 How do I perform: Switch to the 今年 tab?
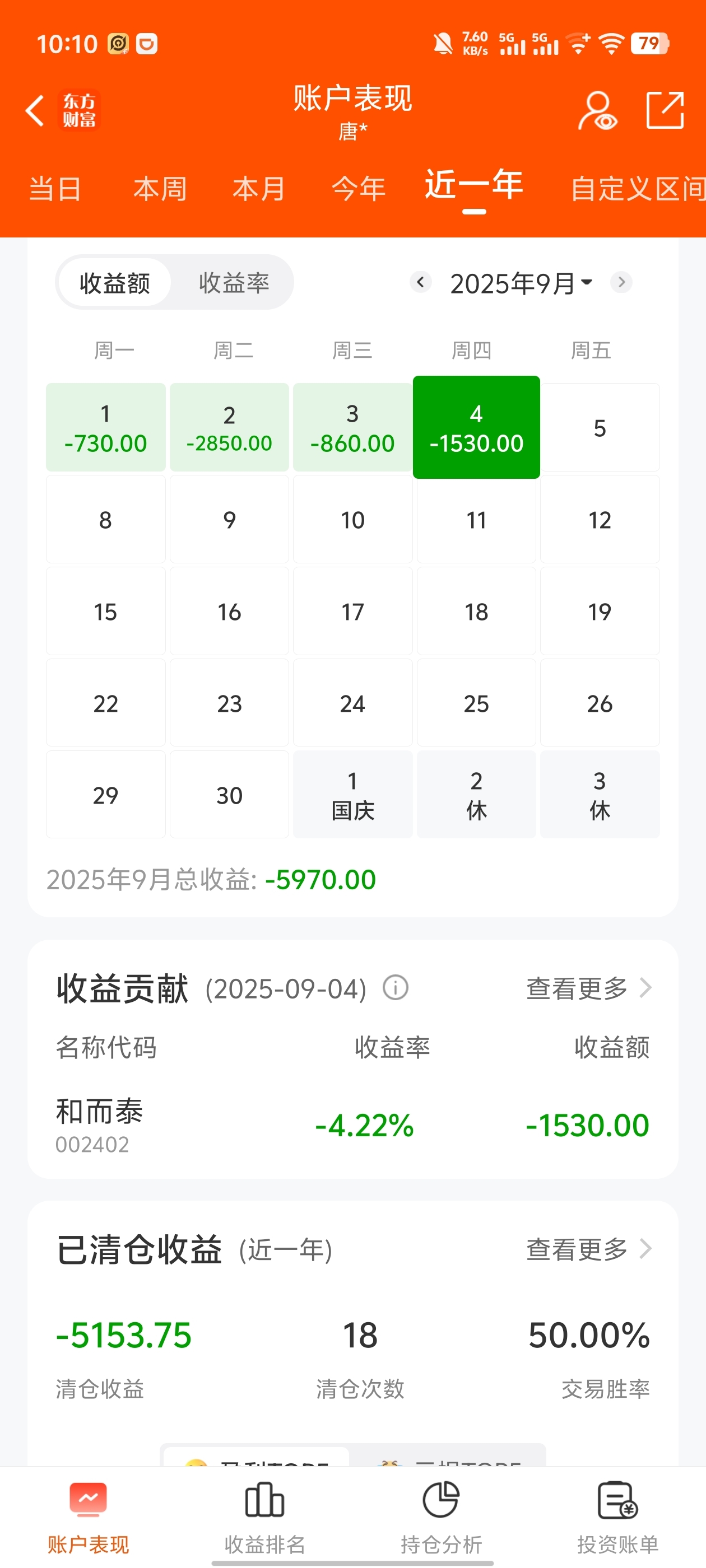[358, 189]
